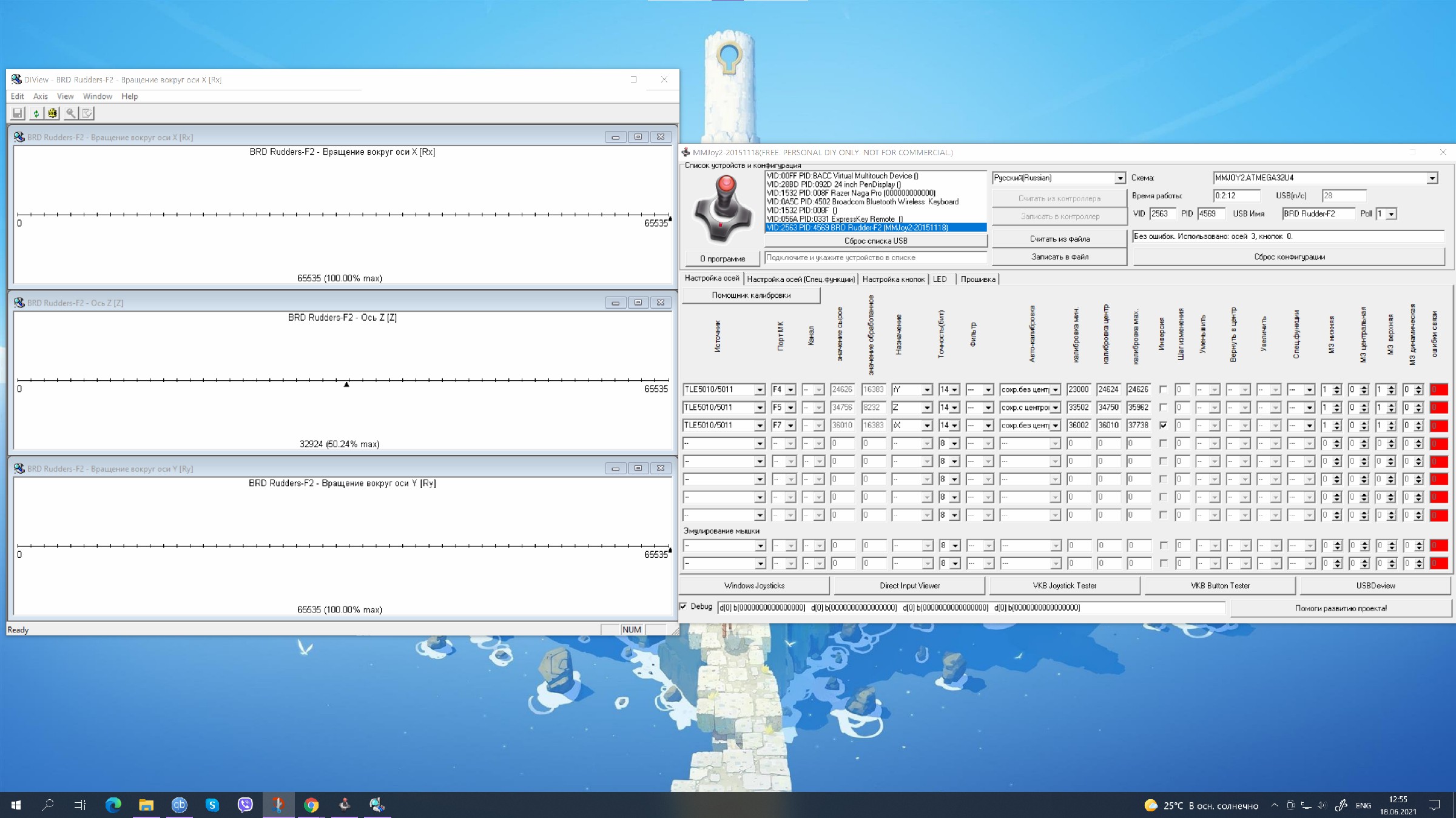Click the USB Имя text field
Screen dimensions: 1456x818
[x=1317, y=213]
